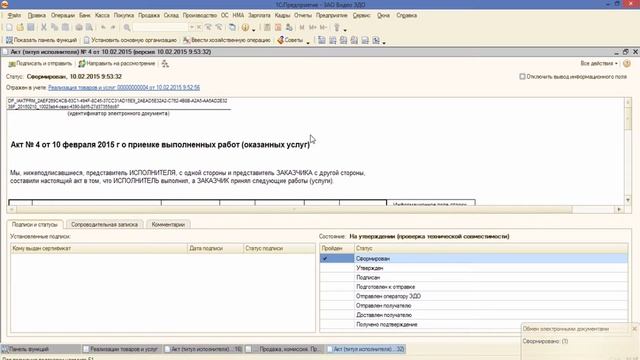Expand the dropdown arrow beside Help icon
The image size is (640, 360).
[253, 29]
